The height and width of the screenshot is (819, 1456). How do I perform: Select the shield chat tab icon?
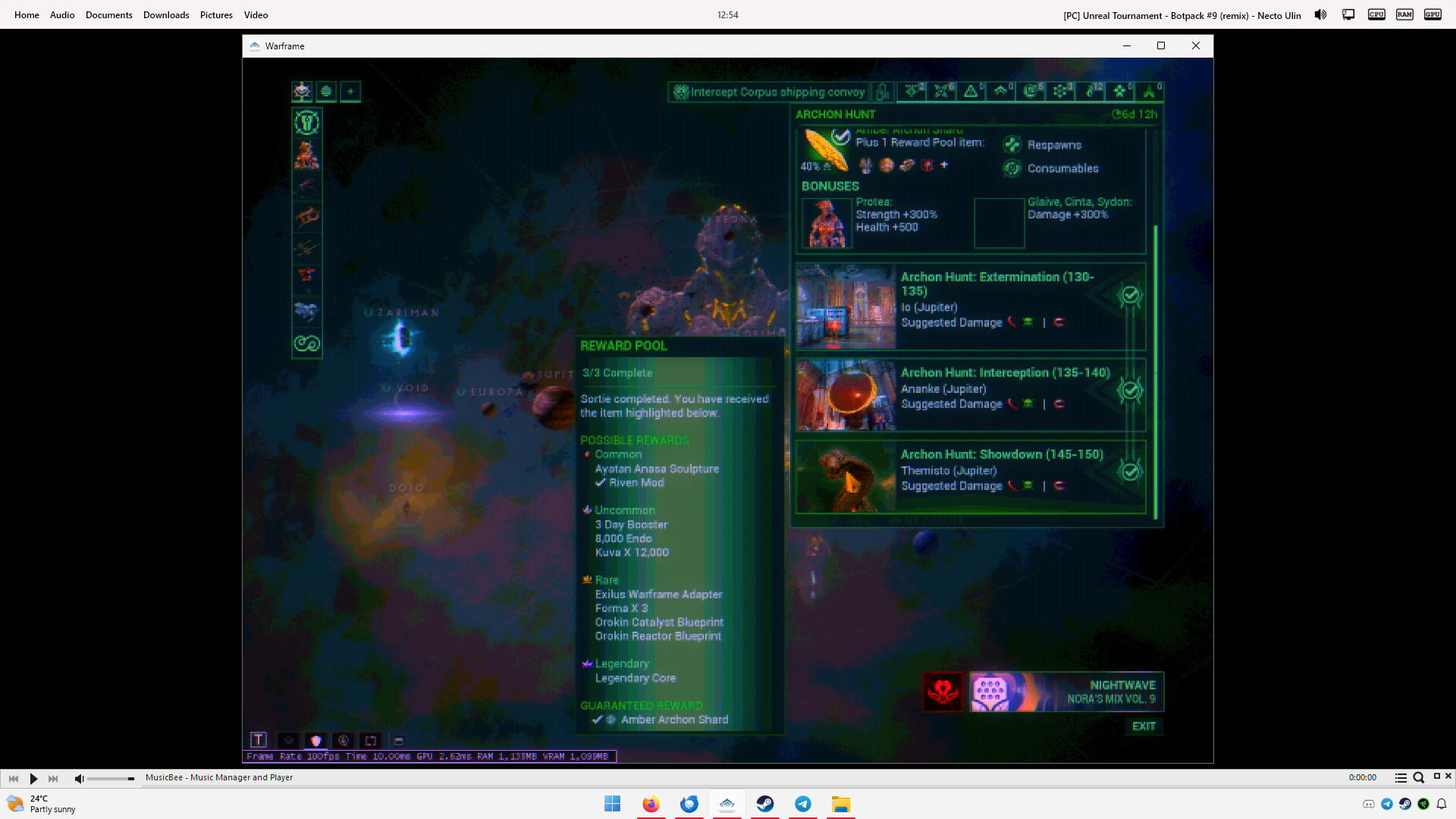click(316, 740)
